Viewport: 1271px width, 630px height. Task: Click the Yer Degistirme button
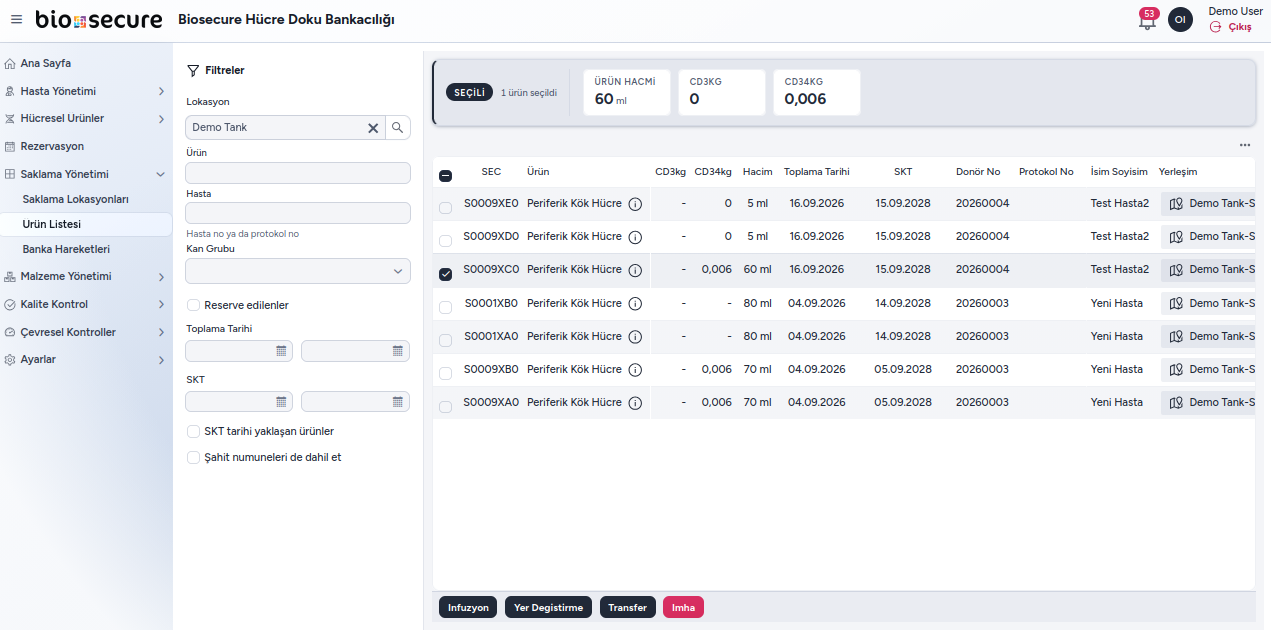[548, 607]
